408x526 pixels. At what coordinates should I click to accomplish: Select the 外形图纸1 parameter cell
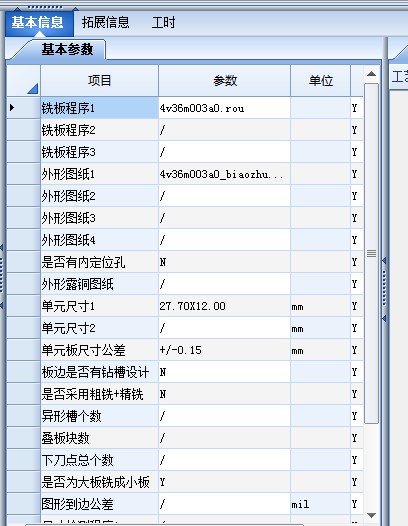[224, 174]
